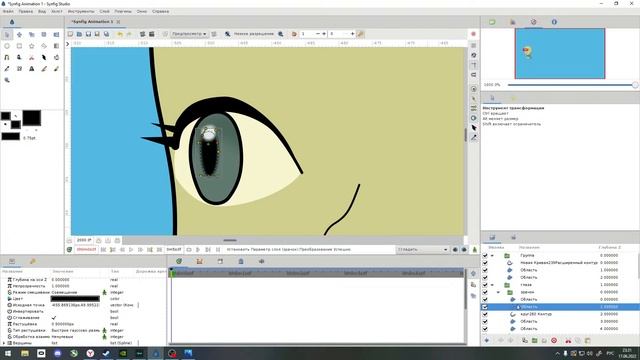Collapse the Группа layer group
This screenshot has height=360, width=640.
click(x=492, y=256)
